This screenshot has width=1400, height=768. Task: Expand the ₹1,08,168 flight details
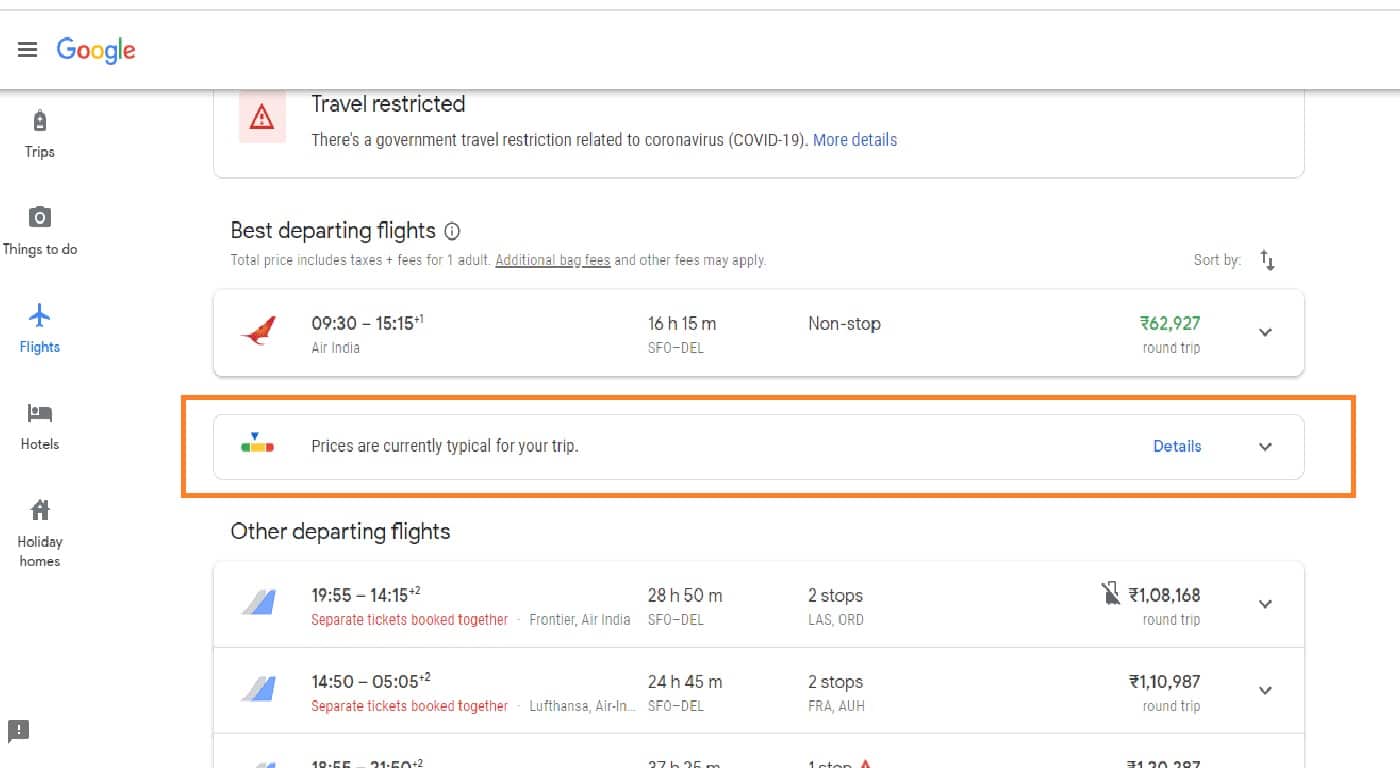pos(1265,604)
